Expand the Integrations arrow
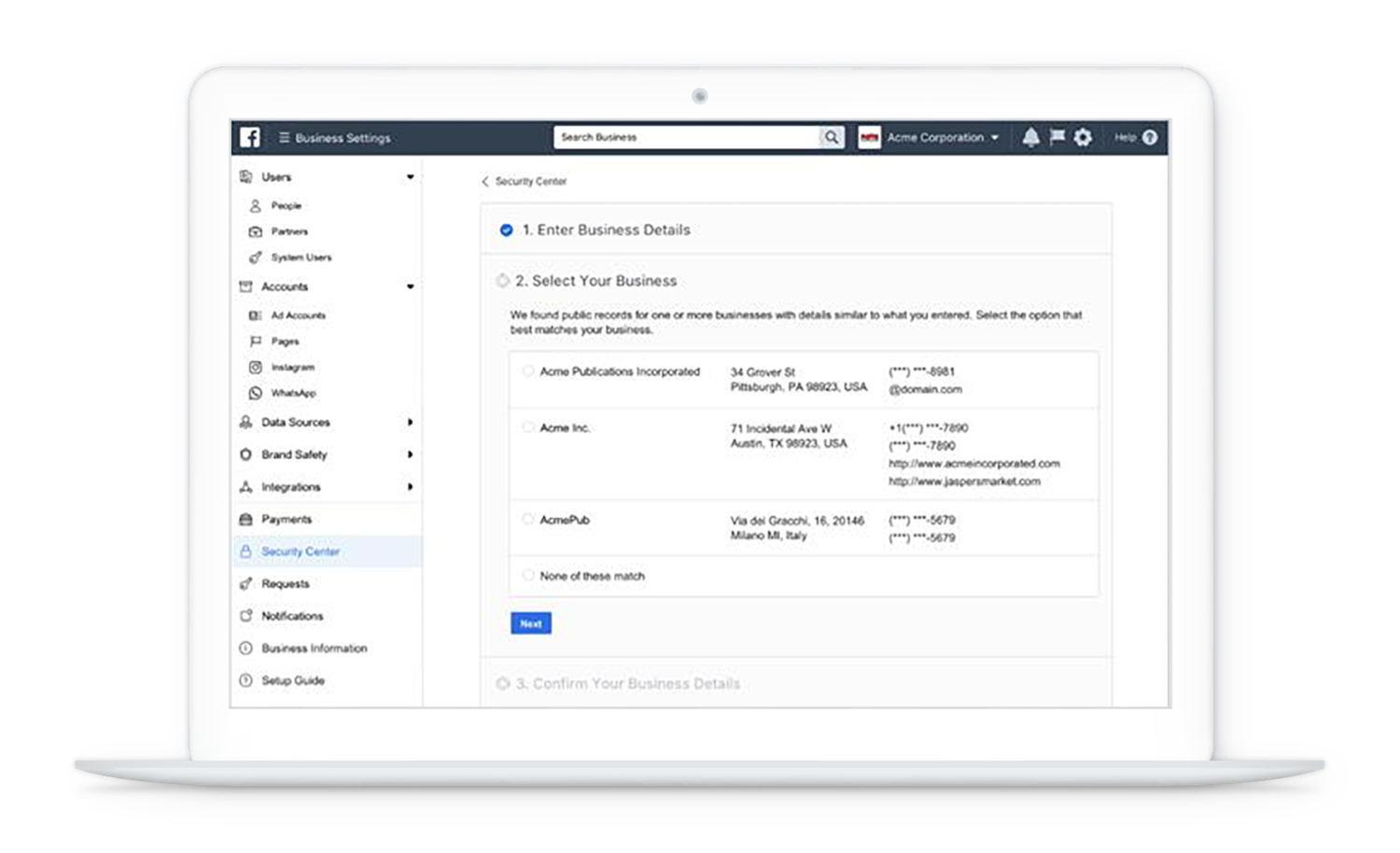The height and width of the screenshot is (853, 1400). pyautogui.click(x=410, y=487)
